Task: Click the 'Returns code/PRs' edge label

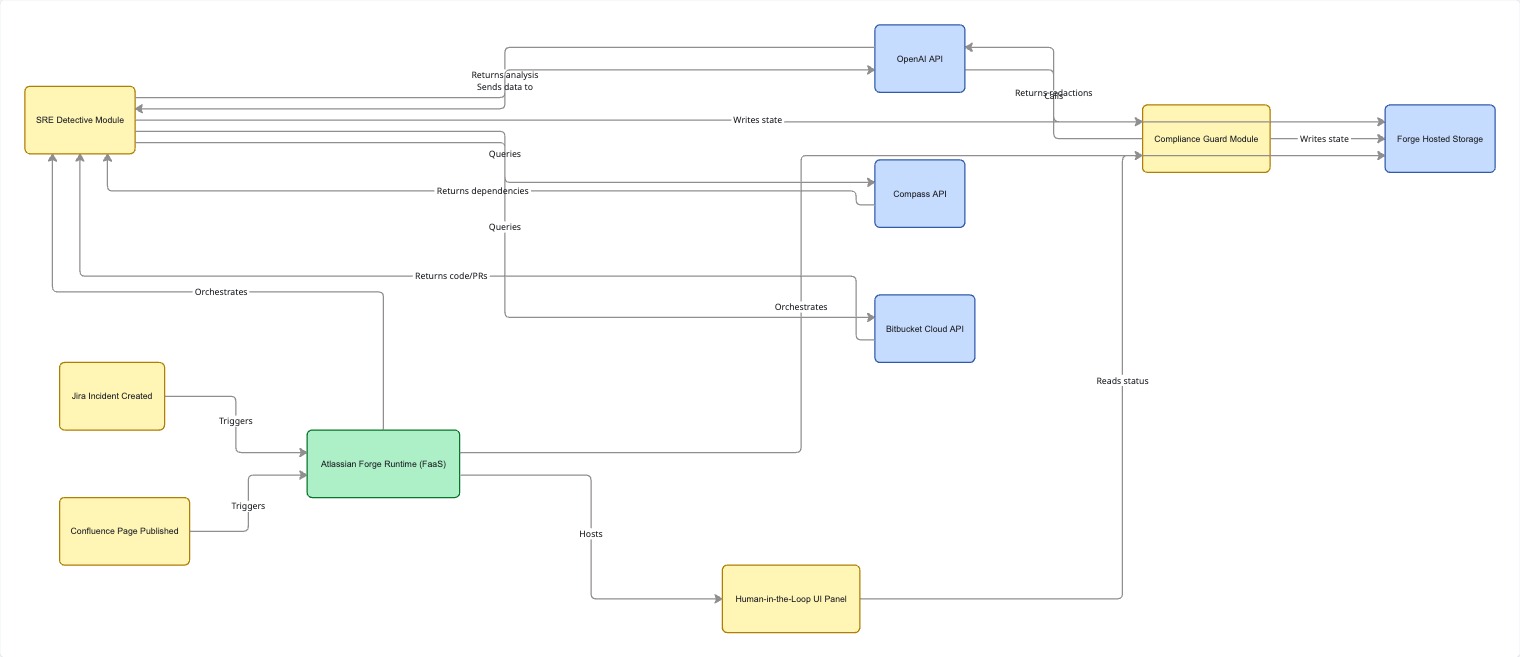Action: pos(451,275)
